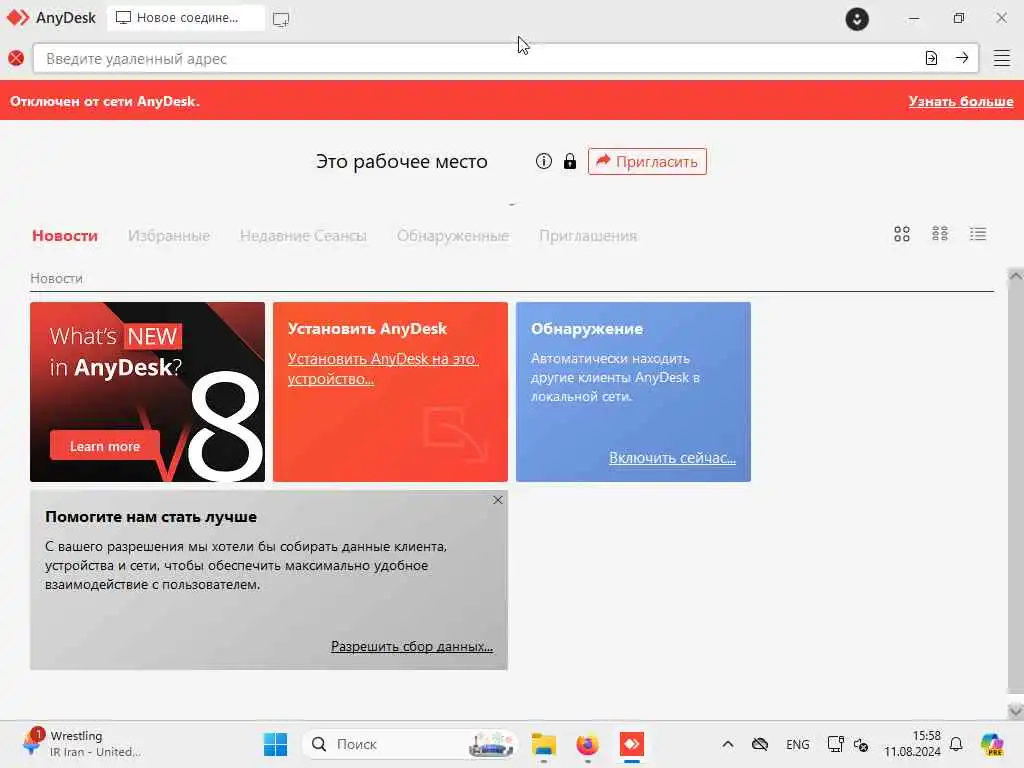Open the hamburger main menu

point(1002,58)
